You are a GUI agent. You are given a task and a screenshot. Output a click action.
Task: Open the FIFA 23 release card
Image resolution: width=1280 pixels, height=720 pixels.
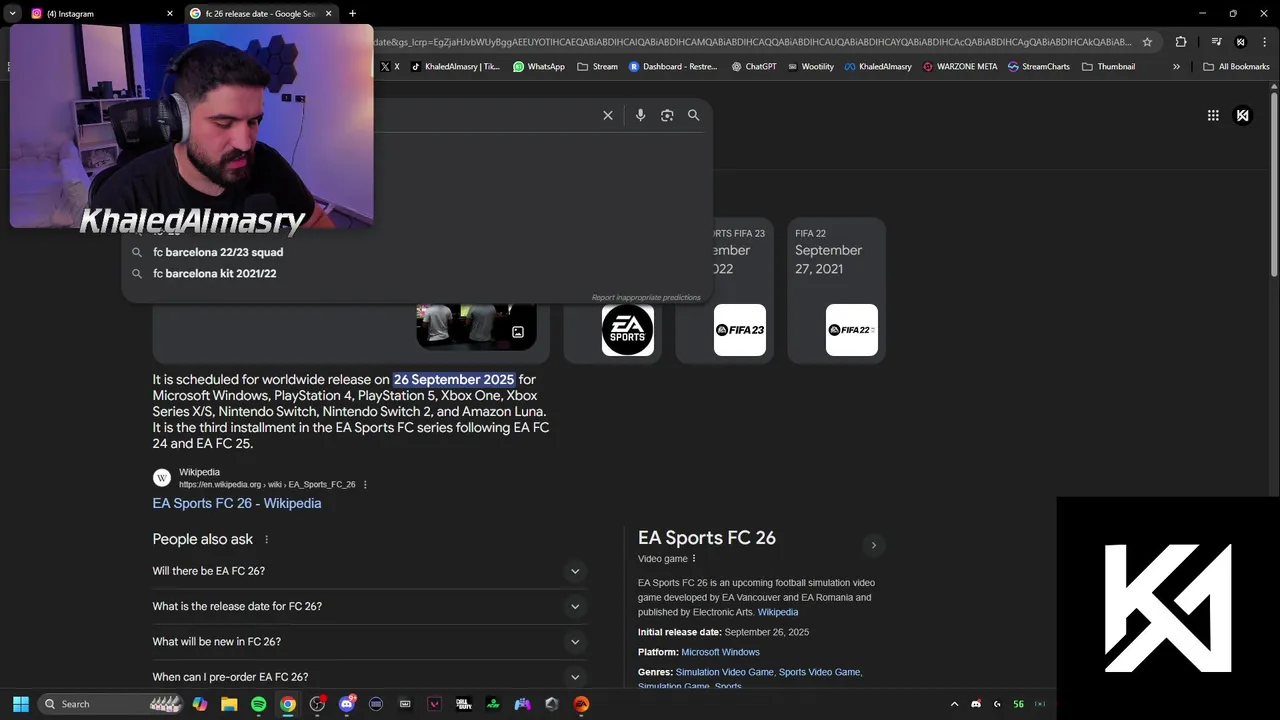point(740,290)
